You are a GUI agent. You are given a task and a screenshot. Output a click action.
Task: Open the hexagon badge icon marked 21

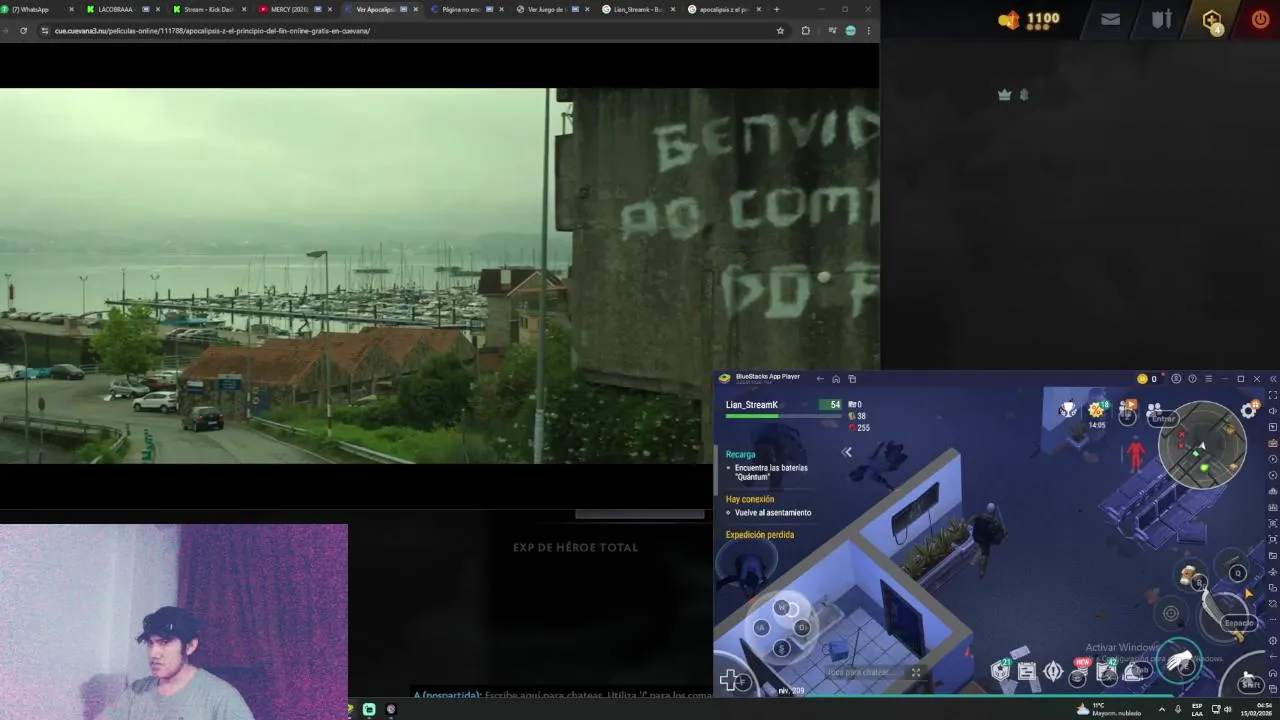coord(1000,671)
